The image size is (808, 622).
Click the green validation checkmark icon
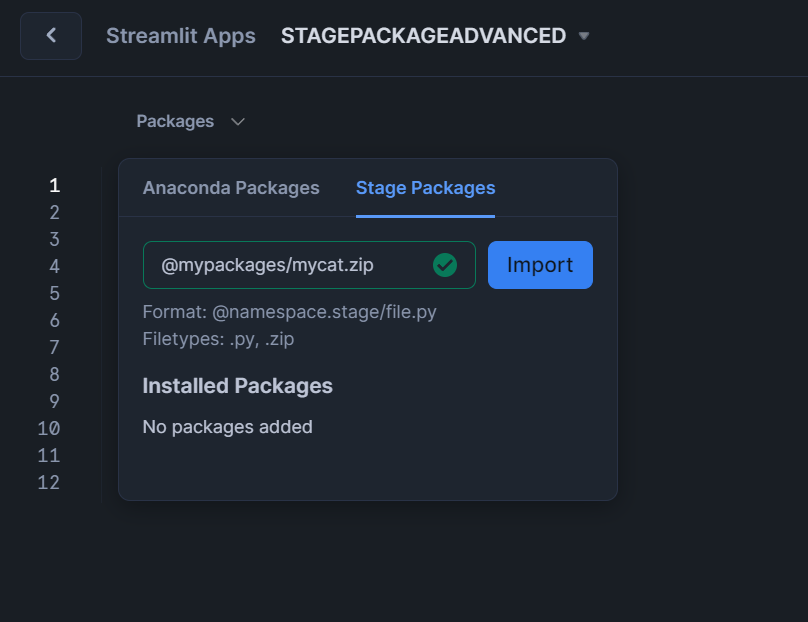(445, 265)
